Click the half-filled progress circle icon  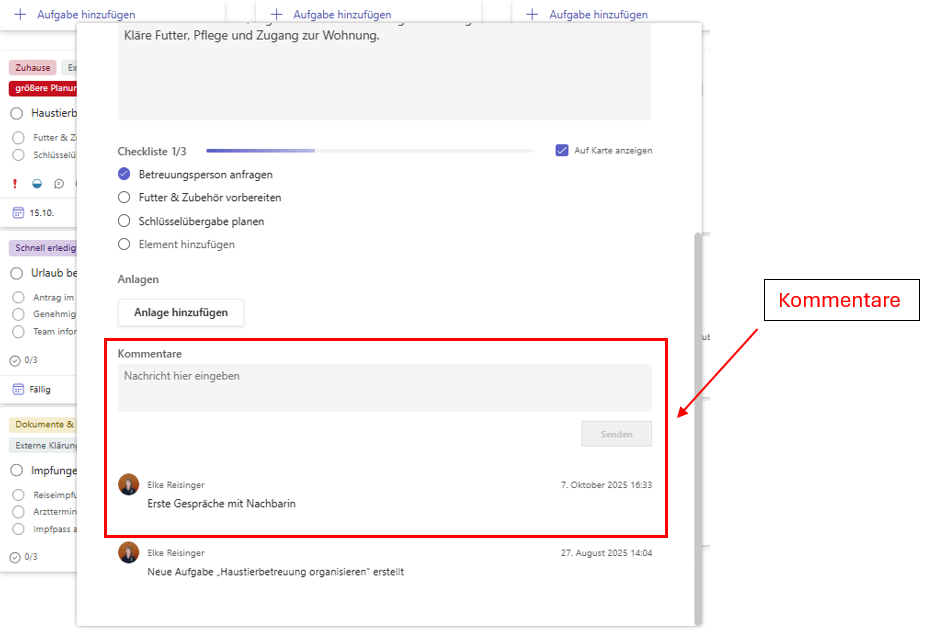click(37, 184)
